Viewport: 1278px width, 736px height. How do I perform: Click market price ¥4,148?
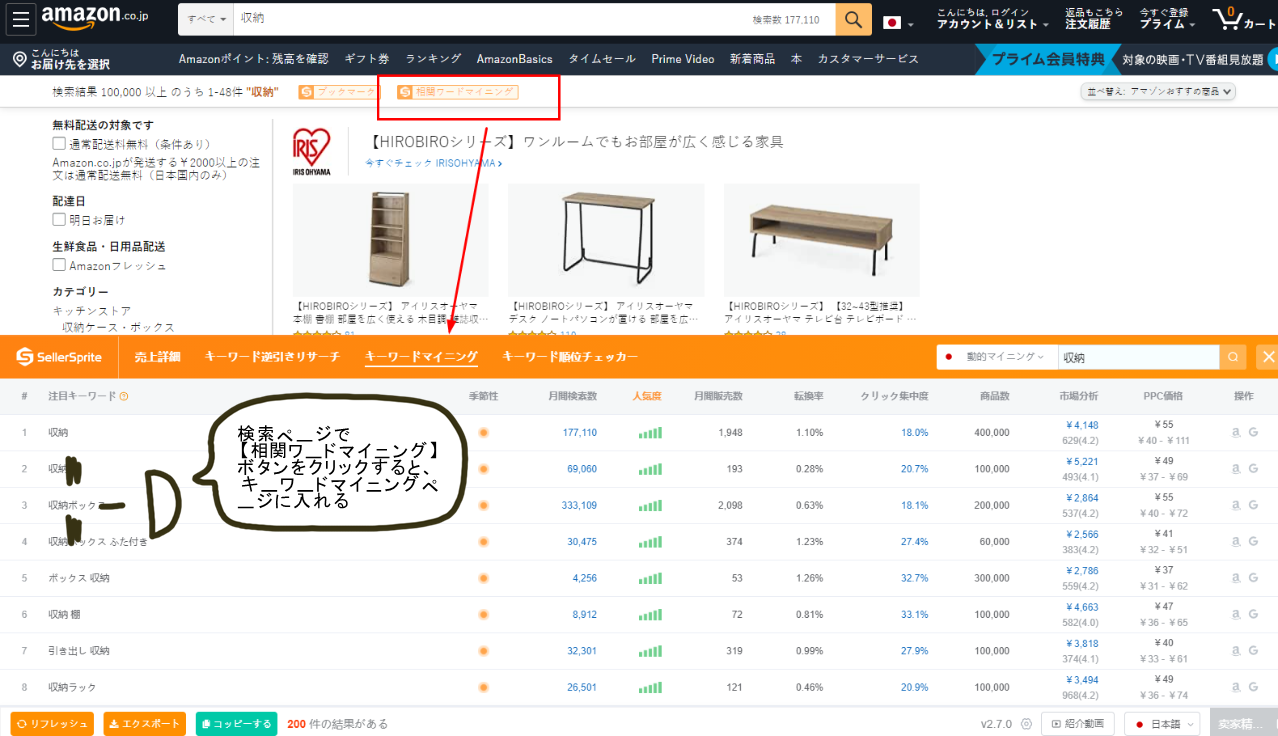[1082, 426]
